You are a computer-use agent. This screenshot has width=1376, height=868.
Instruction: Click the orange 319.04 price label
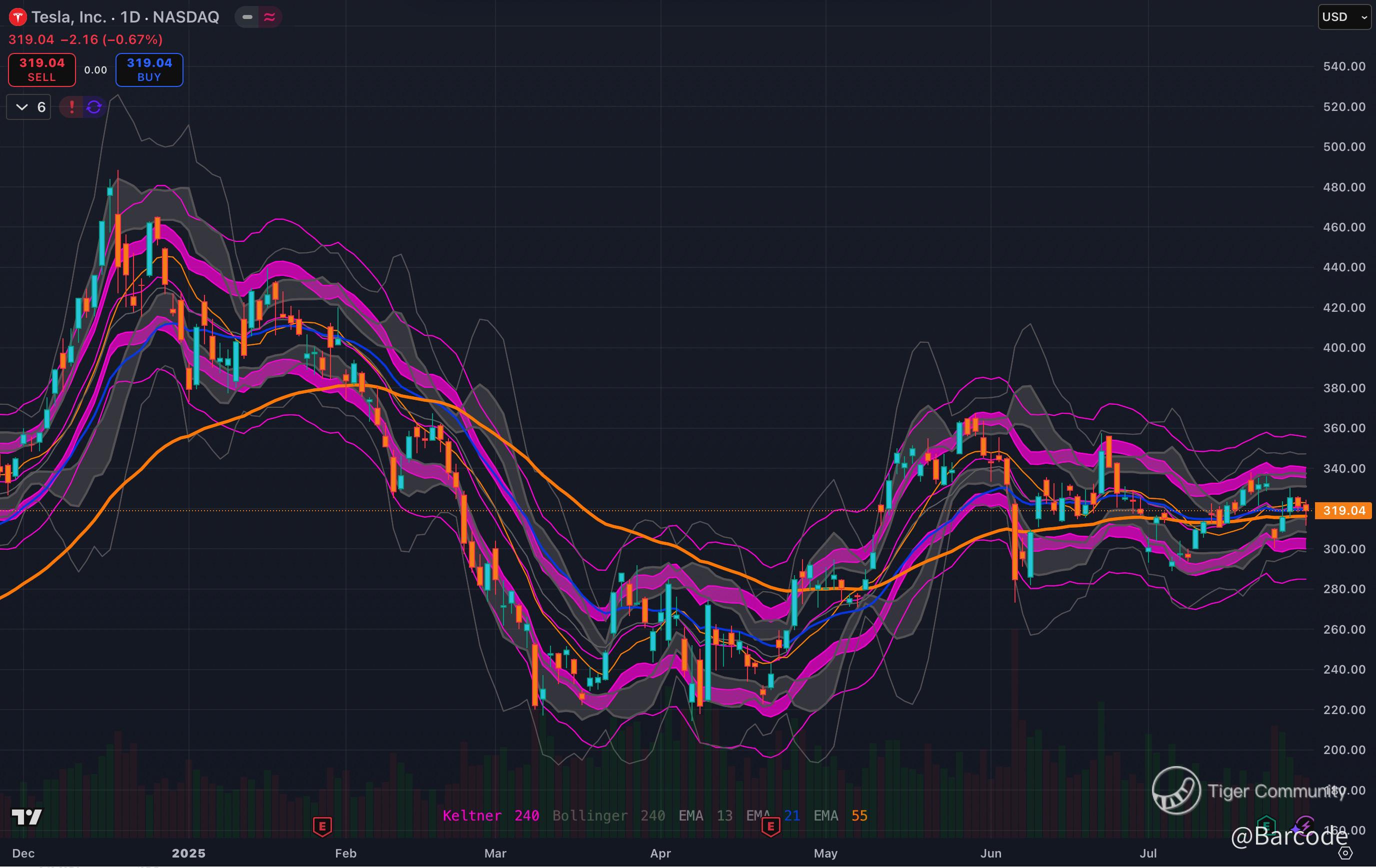(x=1343, y=511)
